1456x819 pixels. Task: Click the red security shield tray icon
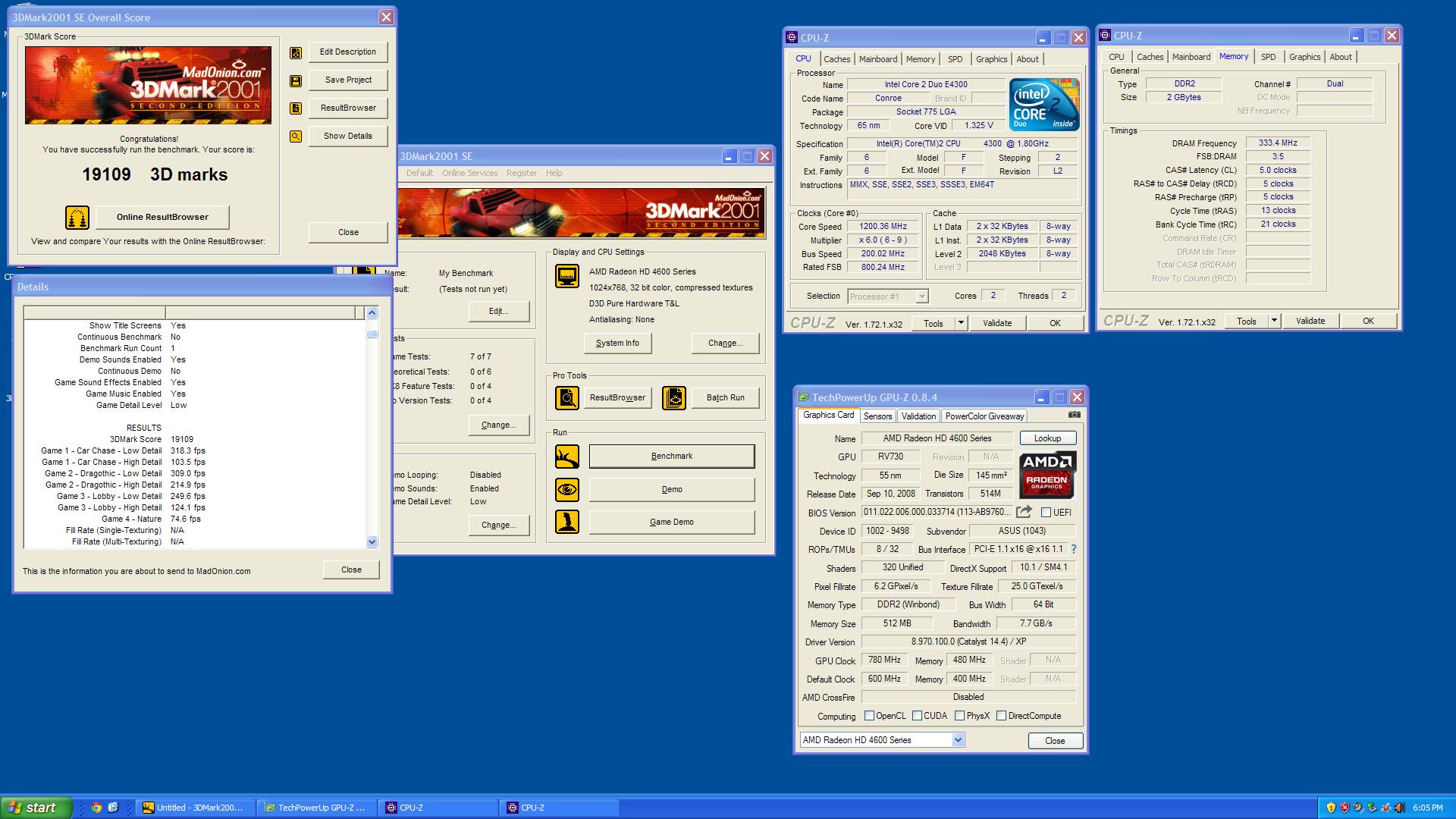1345,808
